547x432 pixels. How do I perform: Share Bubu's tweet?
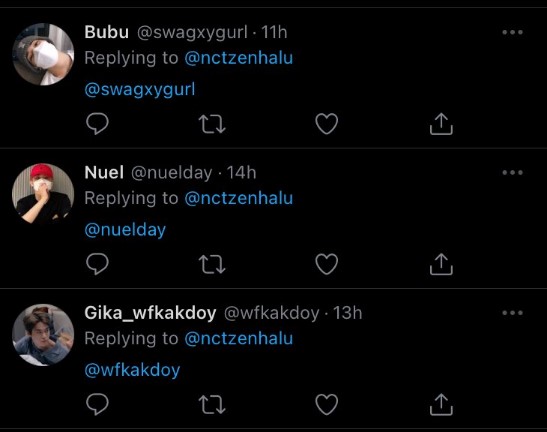[x=441, y=124]
